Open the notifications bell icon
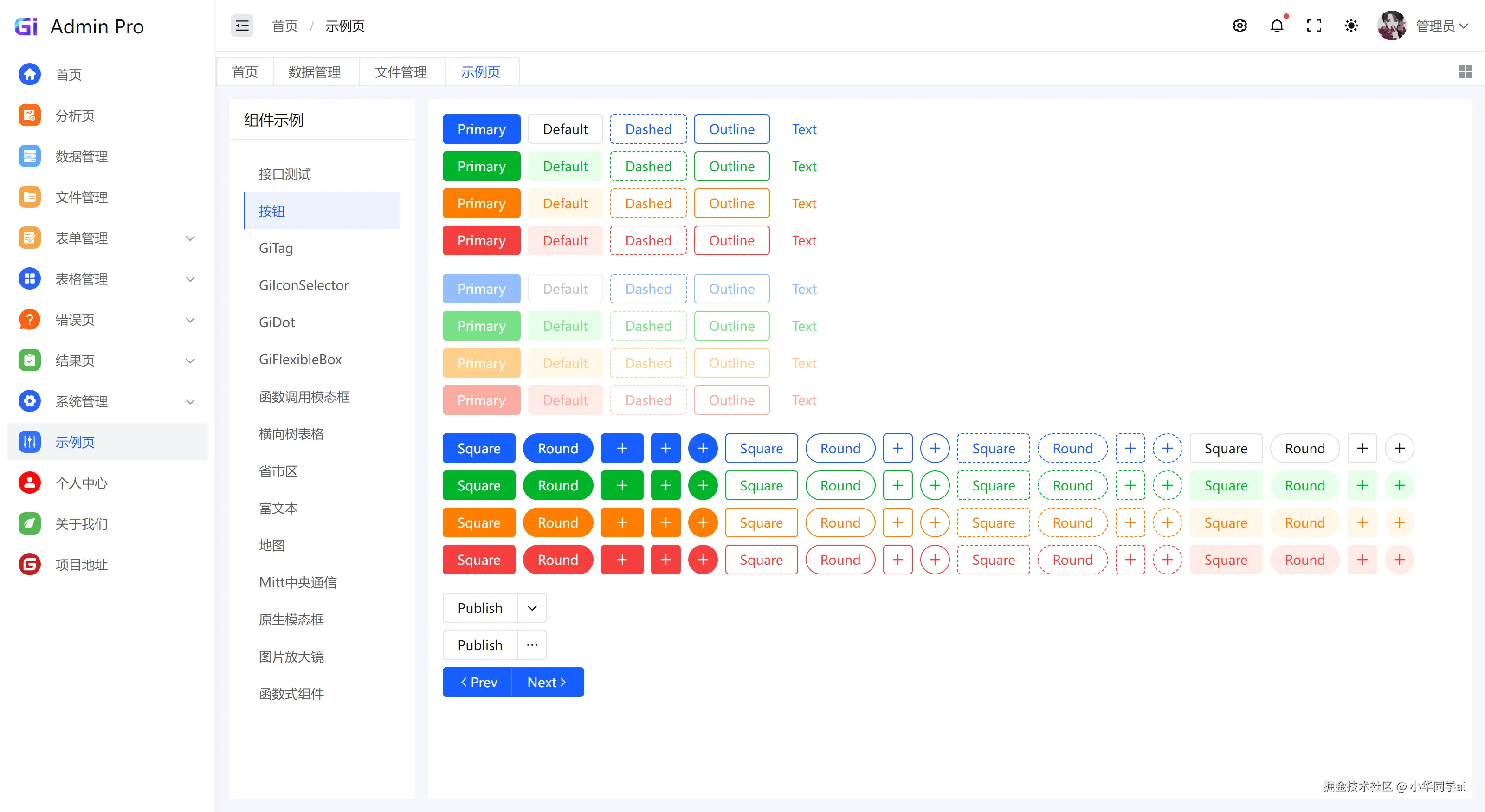 (x=1277, y=26)
